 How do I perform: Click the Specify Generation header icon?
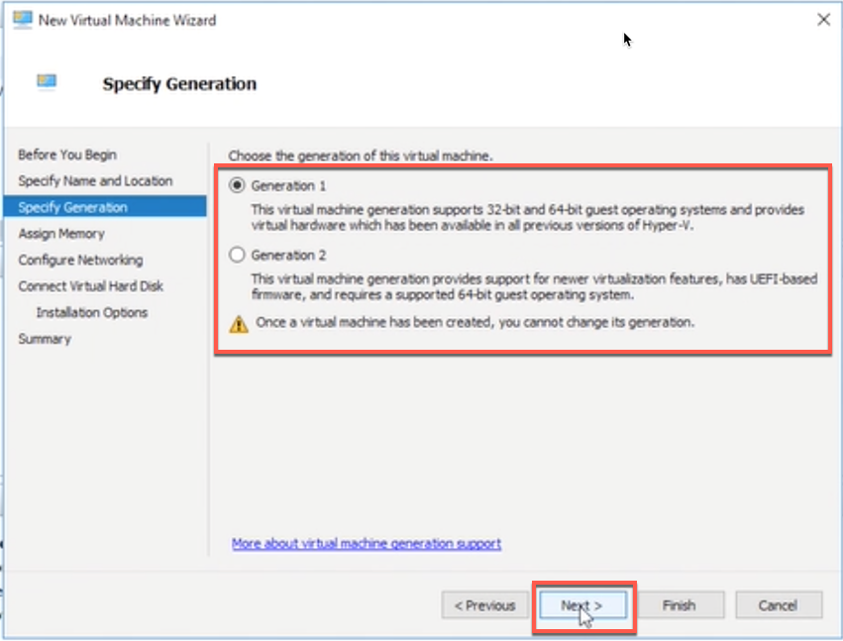pyautogui.click(x=47, y=82)
